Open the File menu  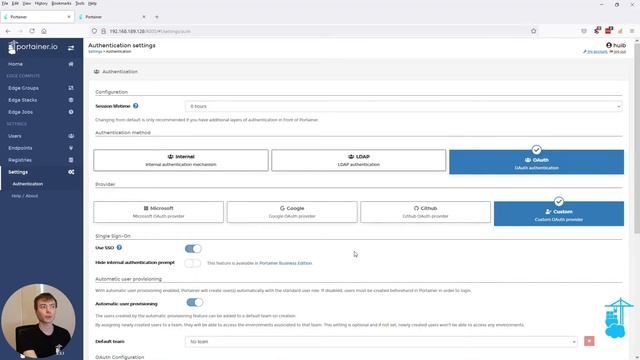coord(5,3)
